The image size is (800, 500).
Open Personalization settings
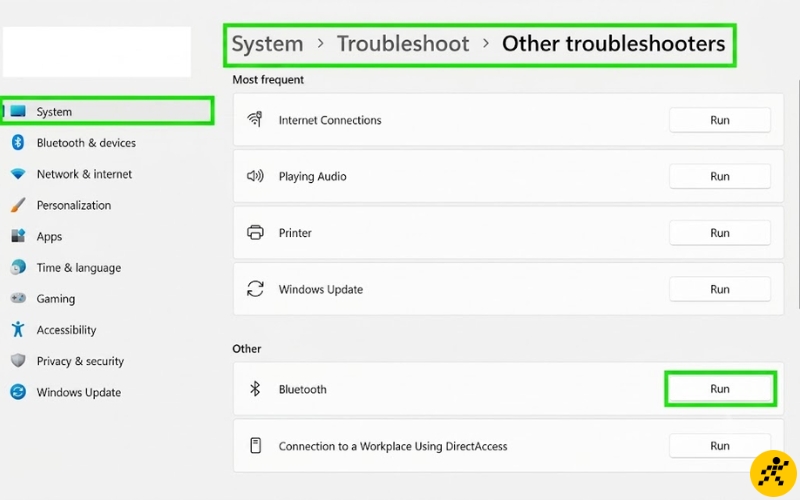click(73, 205)
